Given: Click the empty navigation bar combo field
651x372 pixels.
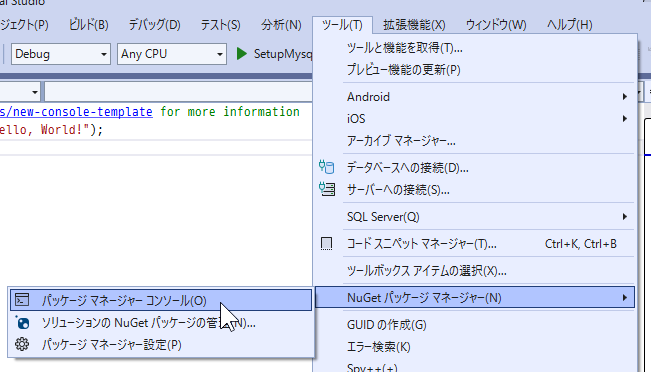Looking at the screenshot, I should tap(178, 91).
